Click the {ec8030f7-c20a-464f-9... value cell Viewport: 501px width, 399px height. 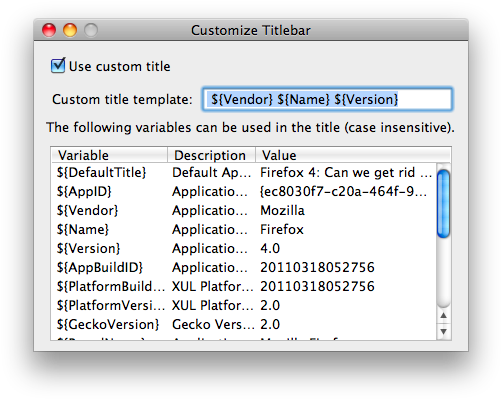click(x=343, y=192)
